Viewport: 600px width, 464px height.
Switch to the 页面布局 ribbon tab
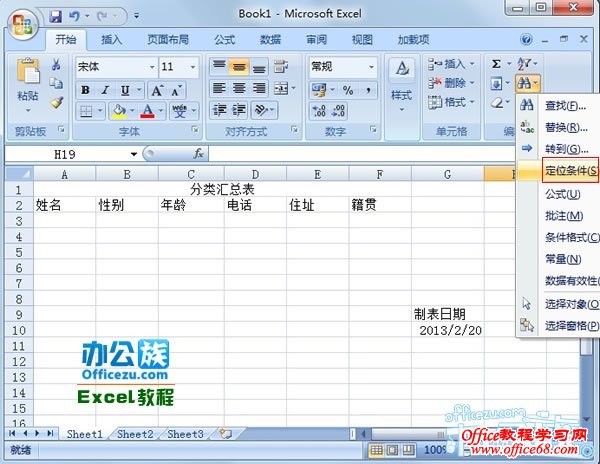click(x=168, y=39)
